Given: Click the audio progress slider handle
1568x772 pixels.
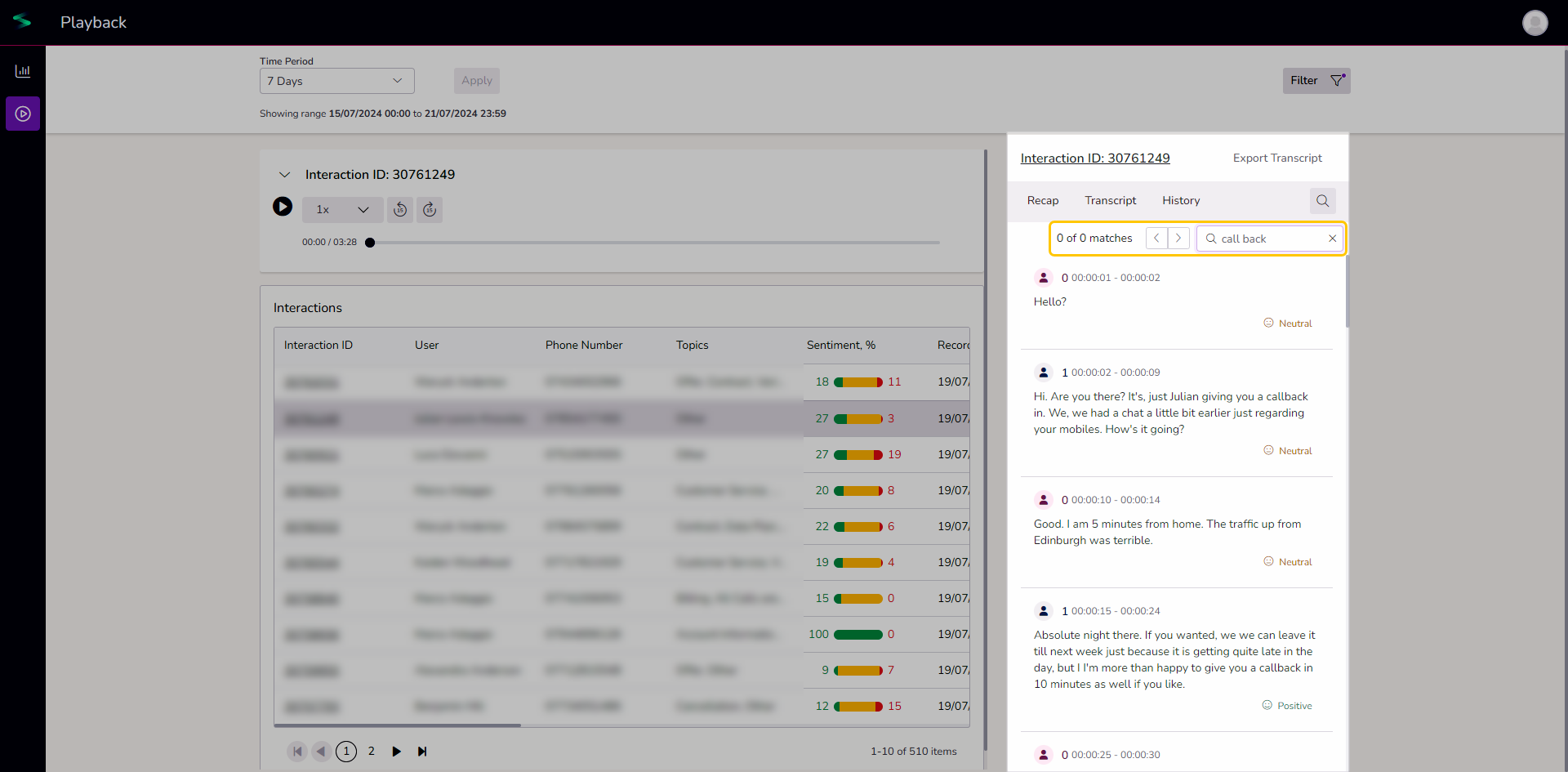Looking at the screenshot, I should tap(370, 243).
